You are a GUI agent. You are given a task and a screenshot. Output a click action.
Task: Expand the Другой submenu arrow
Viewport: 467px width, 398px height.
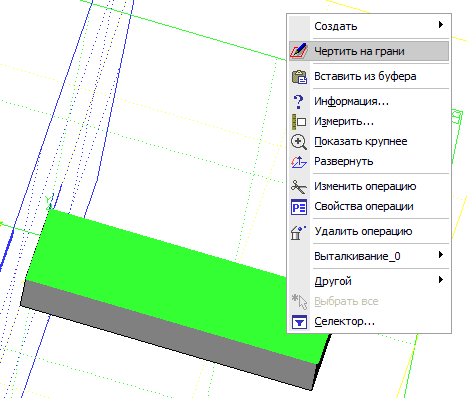[441, 280]
